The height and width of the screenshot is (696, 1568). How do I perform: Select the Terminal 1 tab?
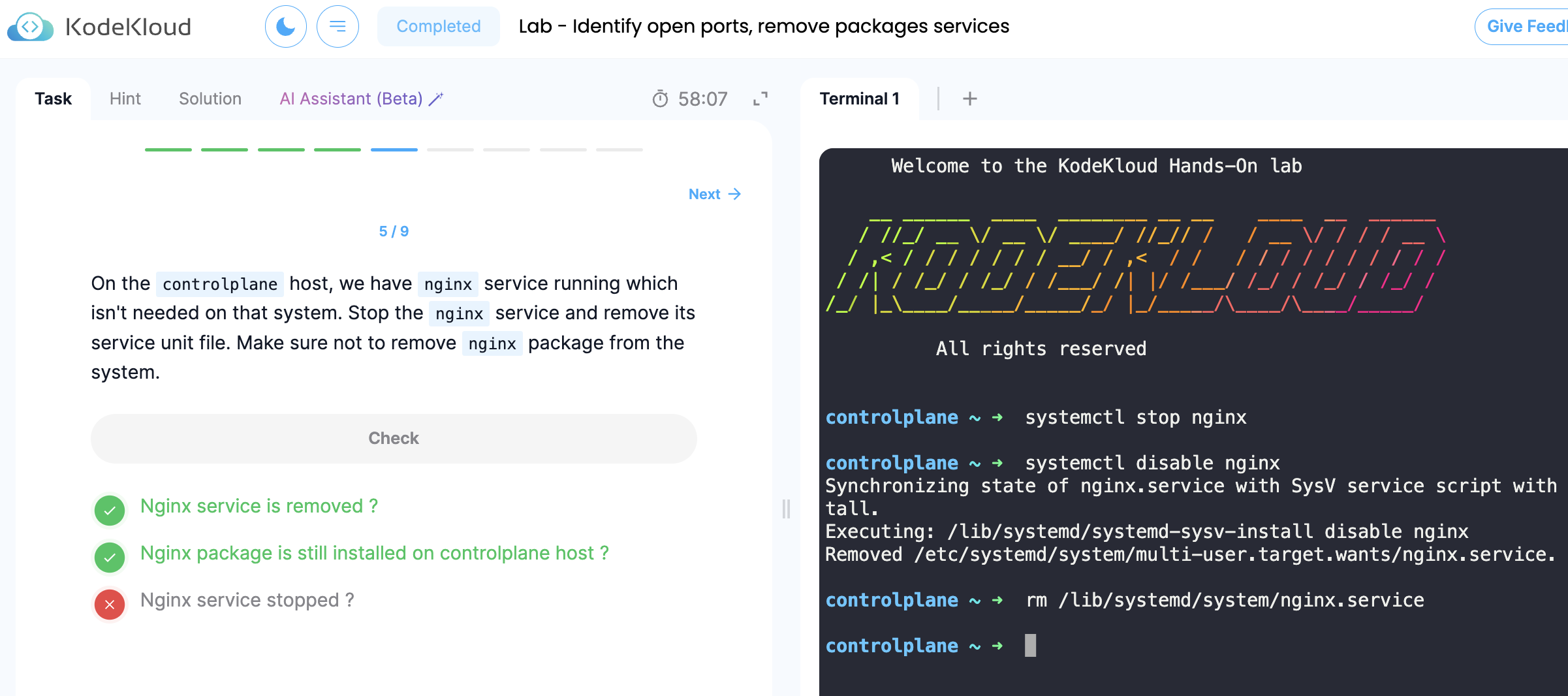859,99
